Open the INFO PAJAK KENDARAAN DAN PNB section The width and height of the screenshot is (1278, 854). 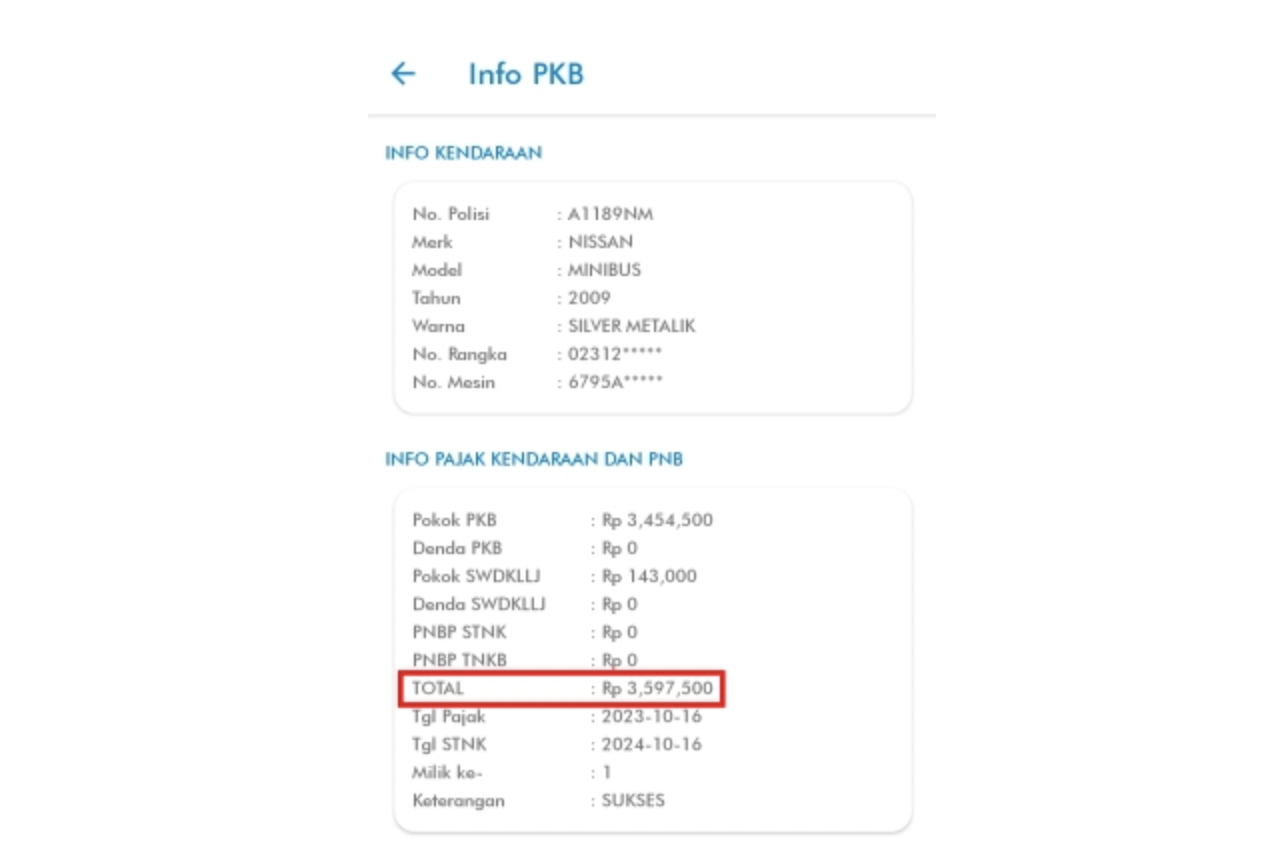pyautogui.click(x=535, y=458)
